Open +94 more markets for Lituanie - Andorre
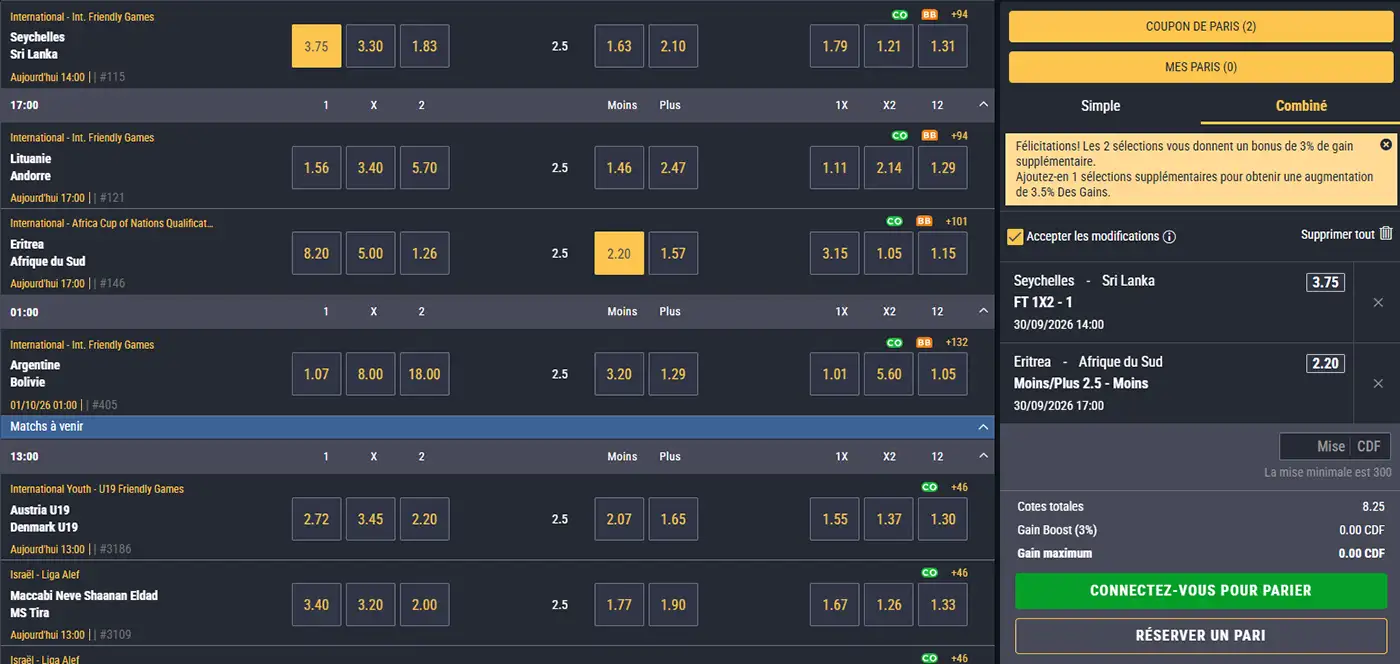Viewport: 1400px width, 664px height. click(958, 135)
